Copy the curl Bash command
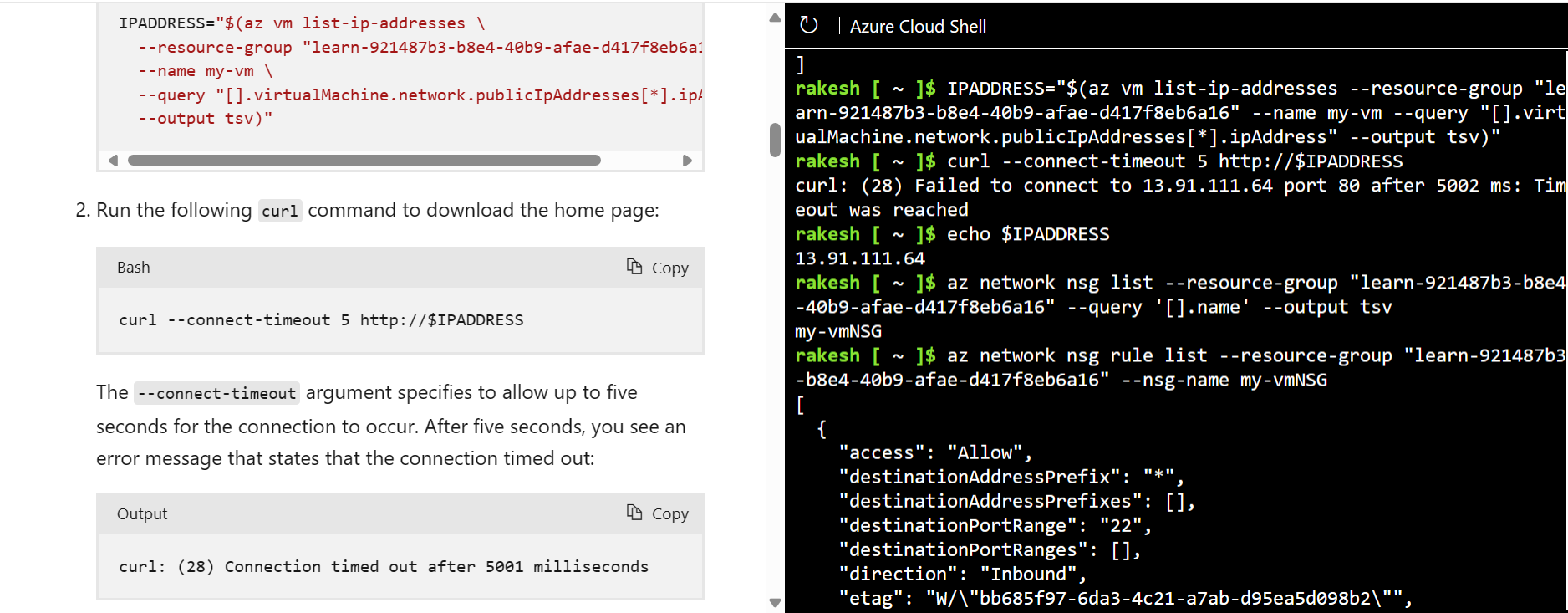 click(x=658, y=268)
